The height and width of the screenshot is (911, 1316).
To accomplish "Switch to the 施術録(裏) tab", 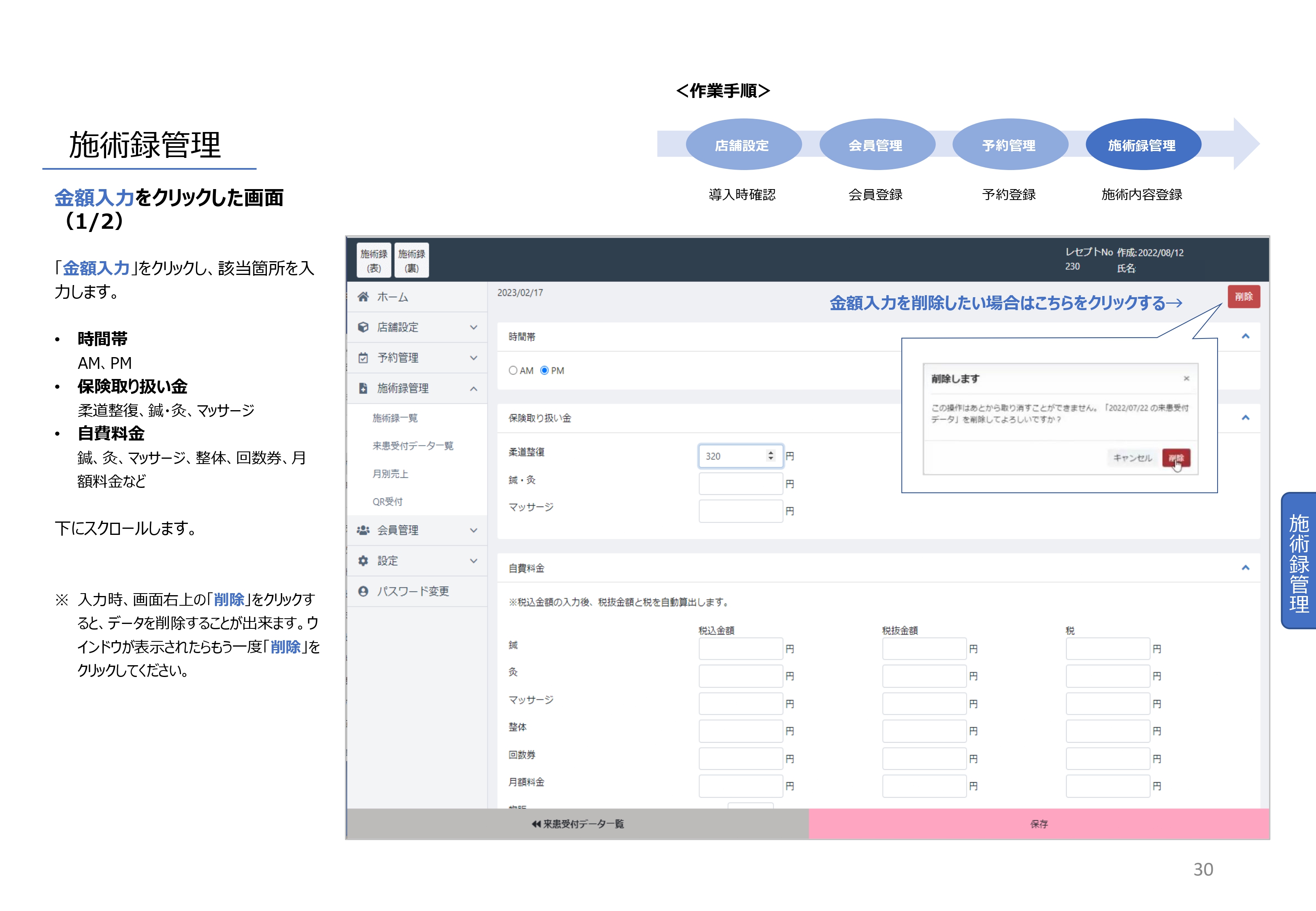I will click(x=411, y=260).
